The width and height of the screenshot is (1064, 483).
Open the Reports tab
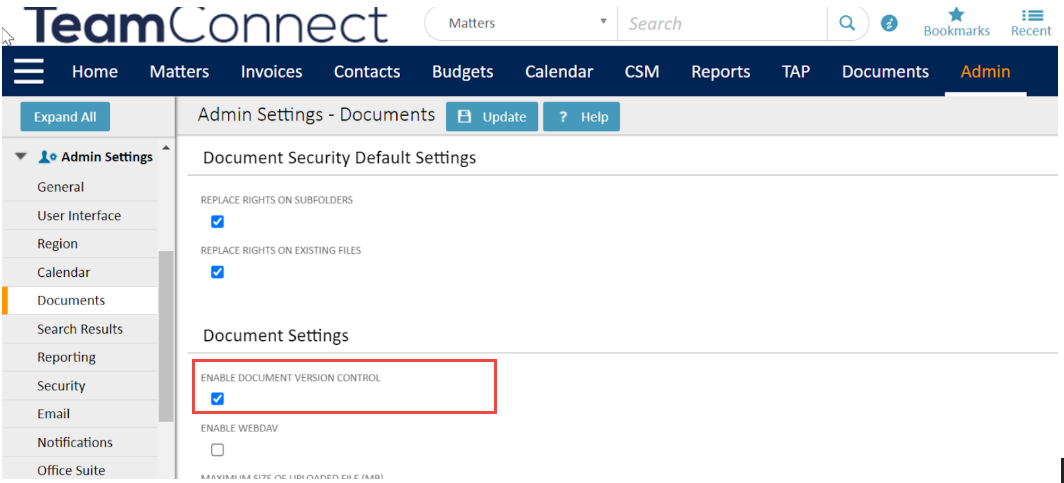721,72
